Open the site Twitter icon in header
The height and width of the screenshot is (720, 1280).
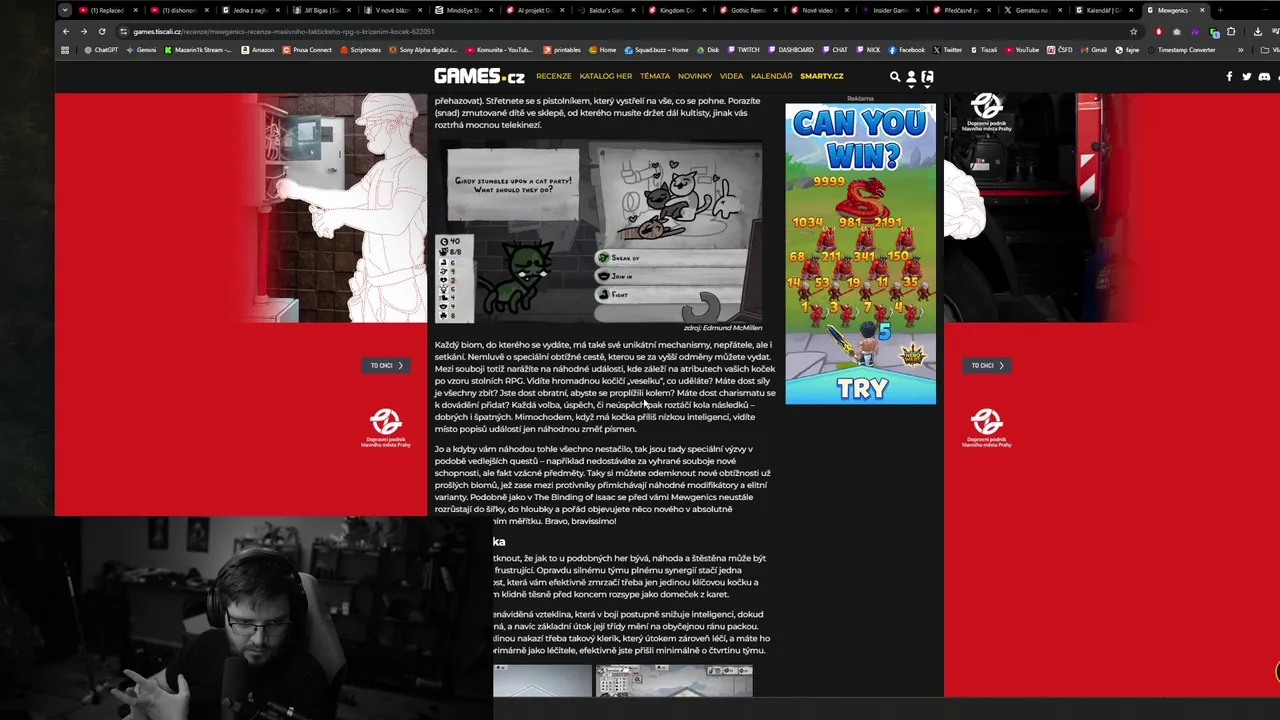(x=1246, y=76)
